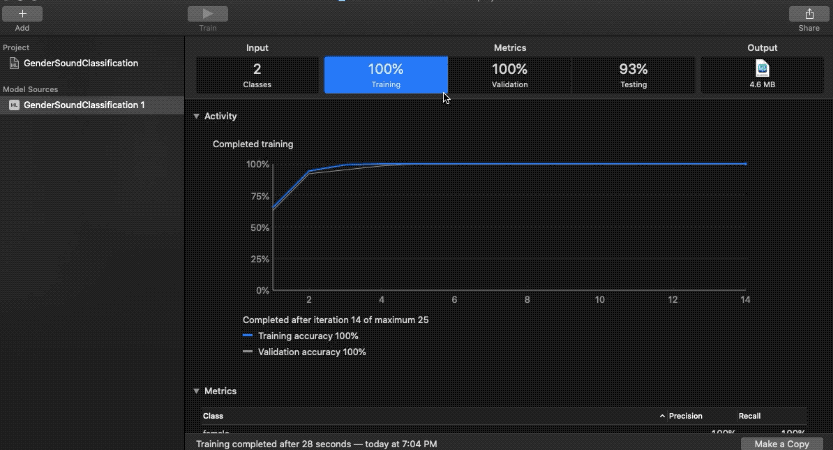Switch to the 100% Validation tab
833x450 pixels.
[509, 75]
